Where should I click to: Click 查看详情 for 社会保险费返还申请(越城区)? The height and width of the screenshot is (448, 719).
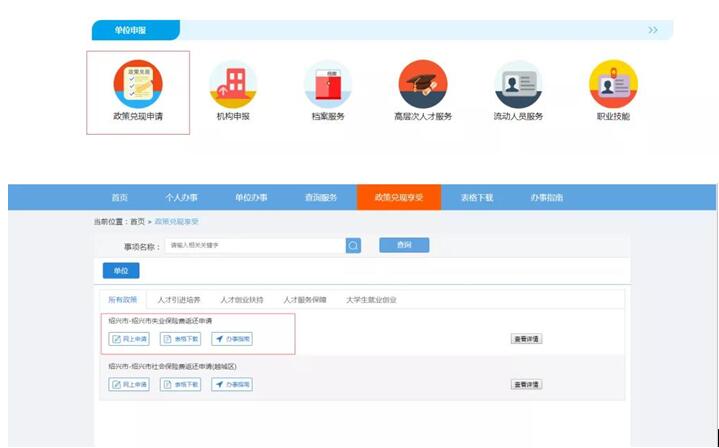pyautogui.click(x=526, y=384)
